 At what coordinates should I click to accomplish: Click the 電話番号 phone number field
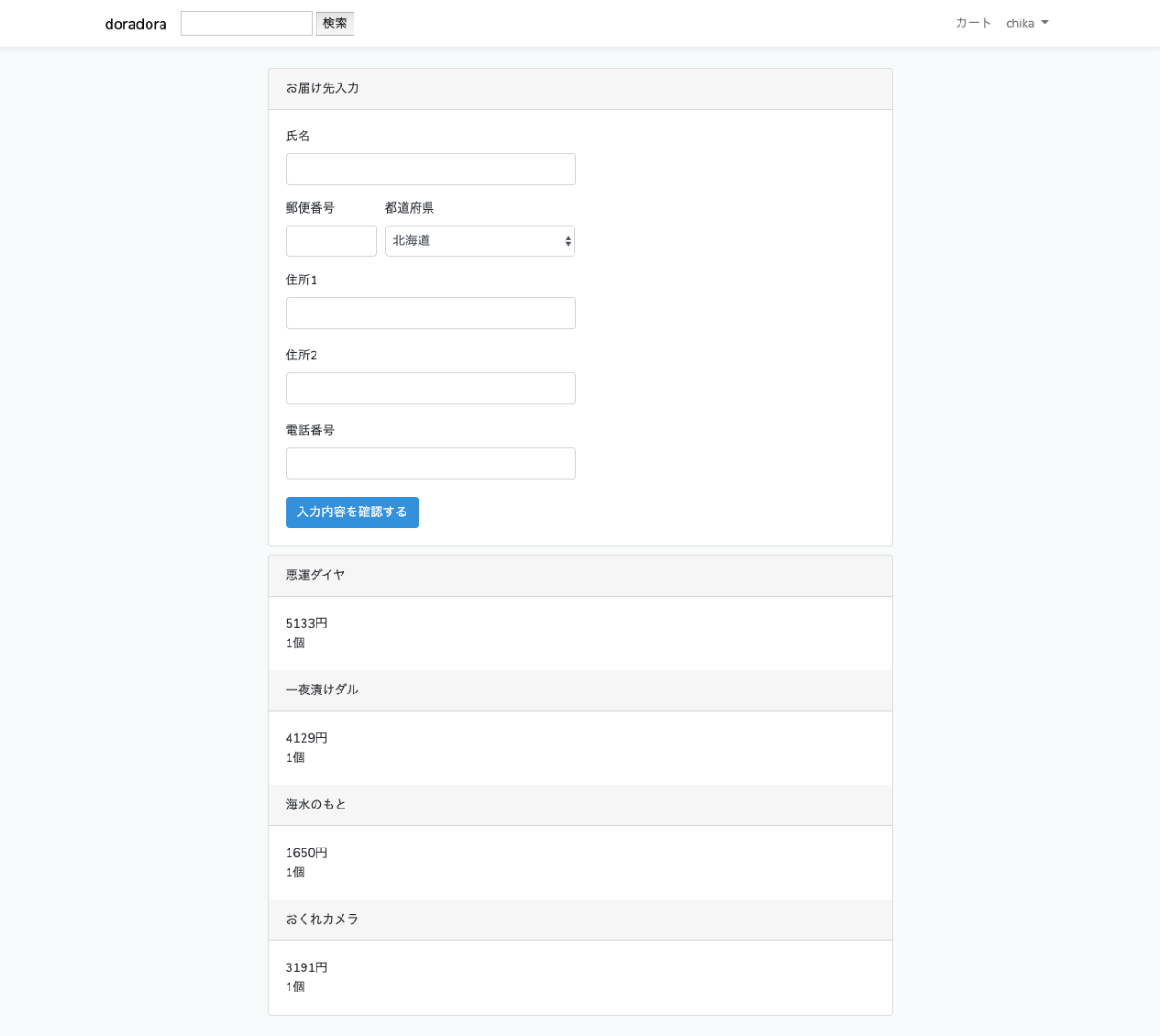431,464
